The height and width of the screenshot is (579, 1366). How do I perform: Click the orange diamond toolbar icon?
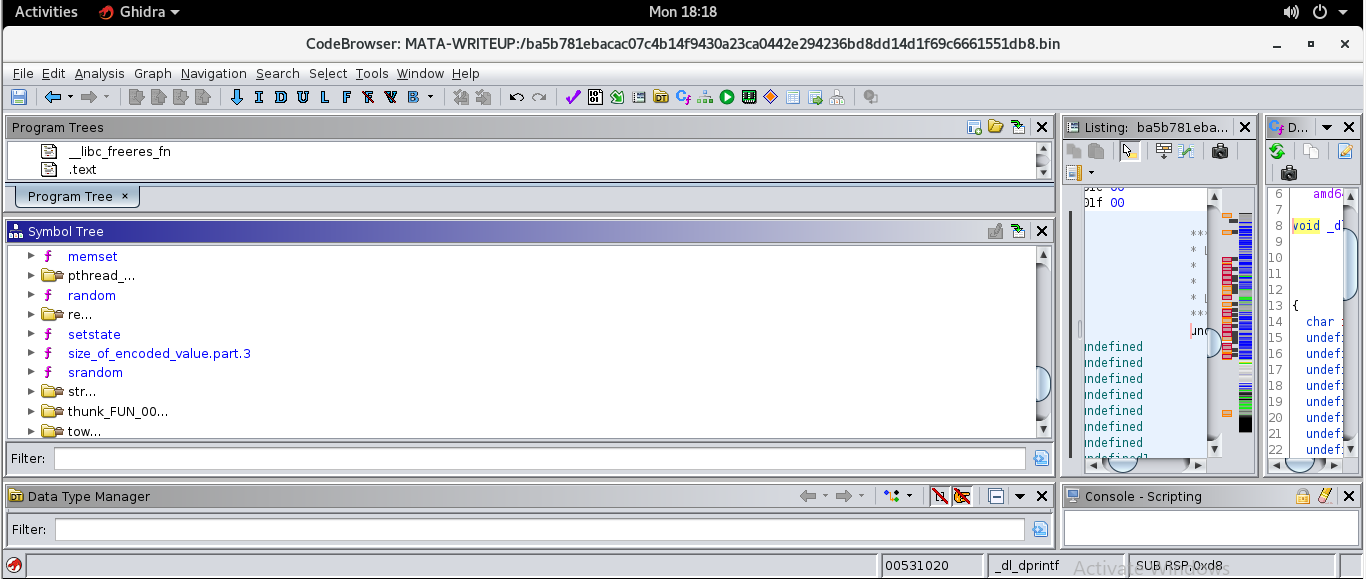[x=771, y=97]
